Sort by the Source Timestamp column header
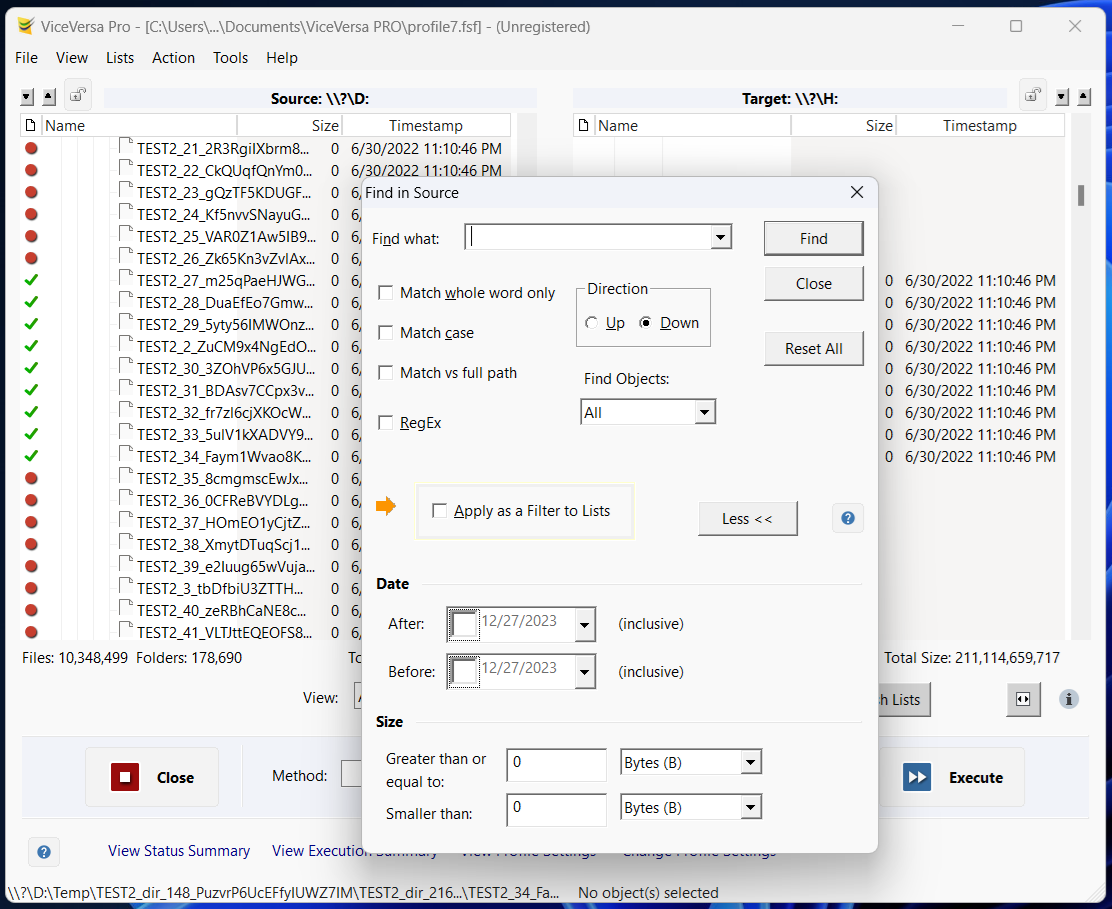 pos(426,126)
